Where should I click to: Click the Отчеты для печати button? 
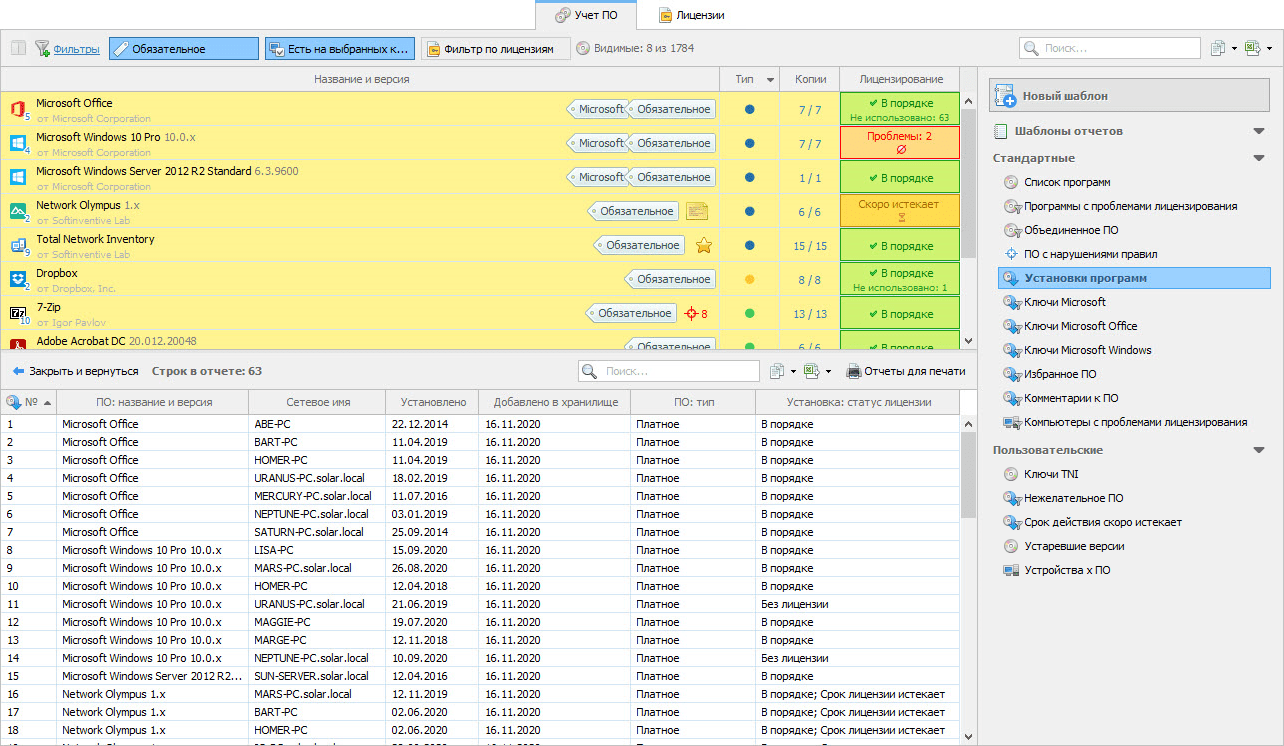906,371
